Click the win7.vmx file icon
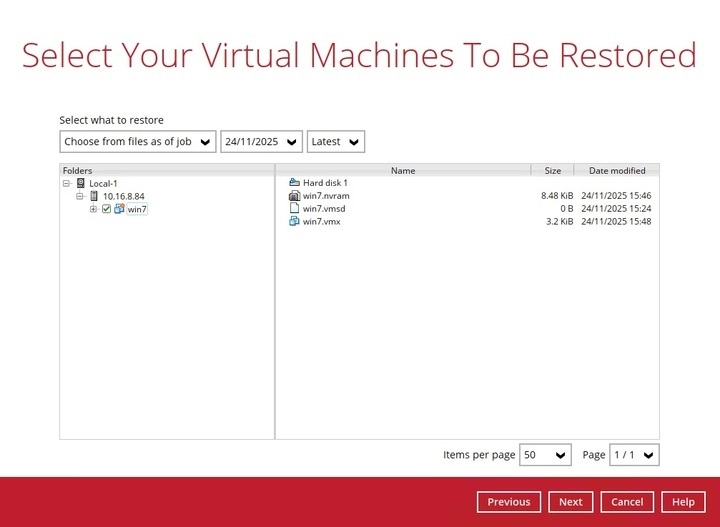The width and height of the screenshot is (720, 527). 294,221
